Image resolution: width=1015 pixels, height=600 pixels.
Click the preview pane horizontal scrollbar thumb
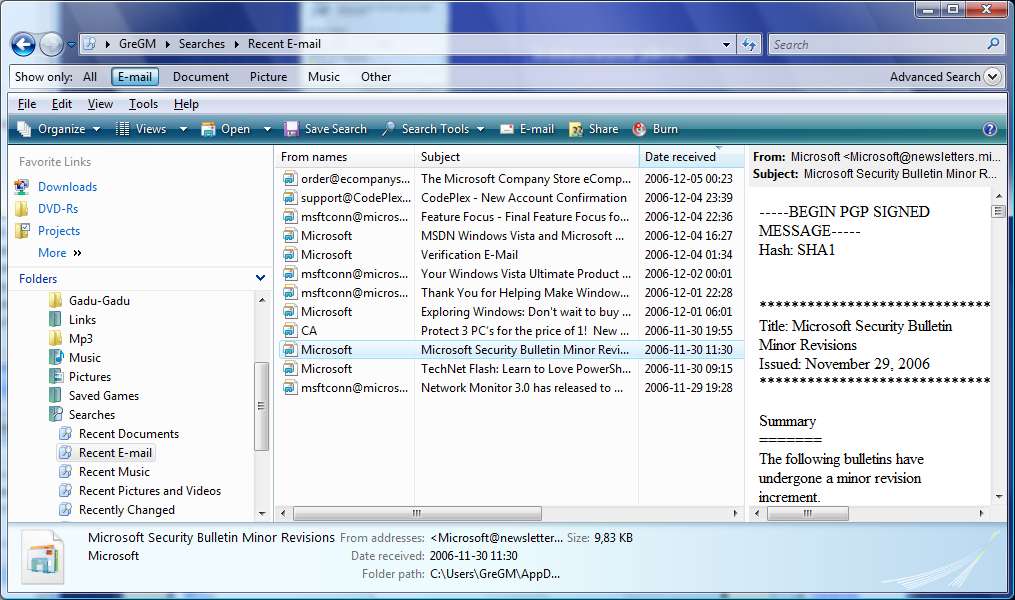pyautogui.click(x=807, y=513)
